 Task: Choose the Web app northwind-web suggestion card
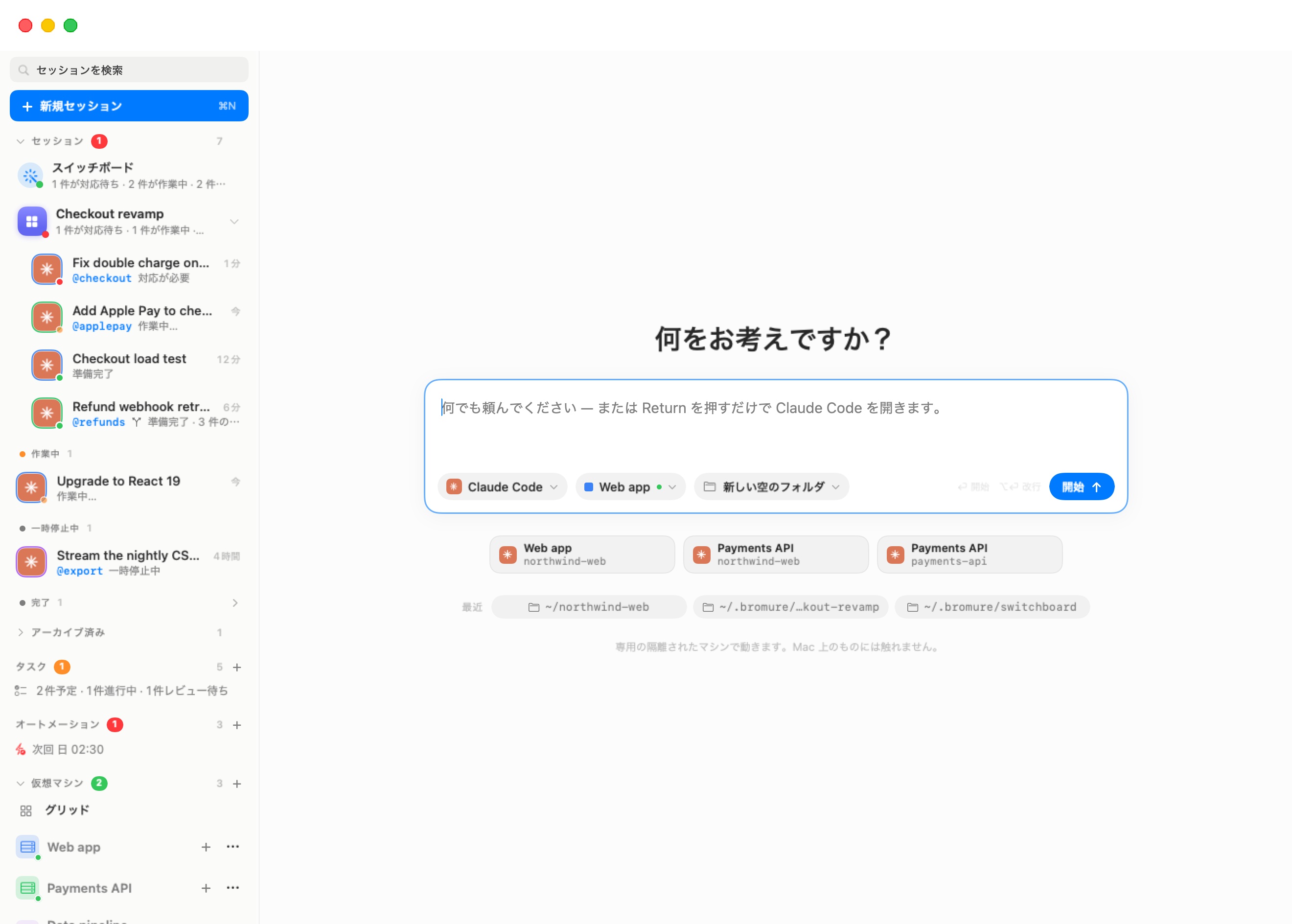pyautogui.click(x=582, y=554)
